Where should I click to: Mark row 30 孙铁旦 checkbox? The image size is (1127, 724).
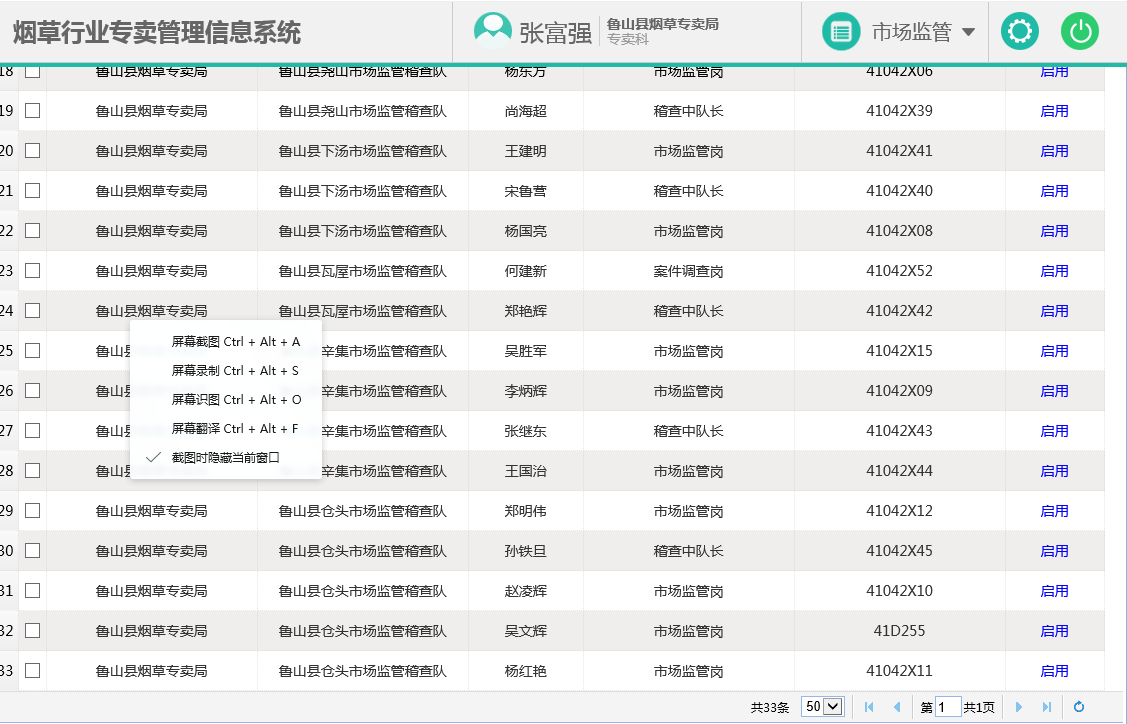click(x=32, y=551)
